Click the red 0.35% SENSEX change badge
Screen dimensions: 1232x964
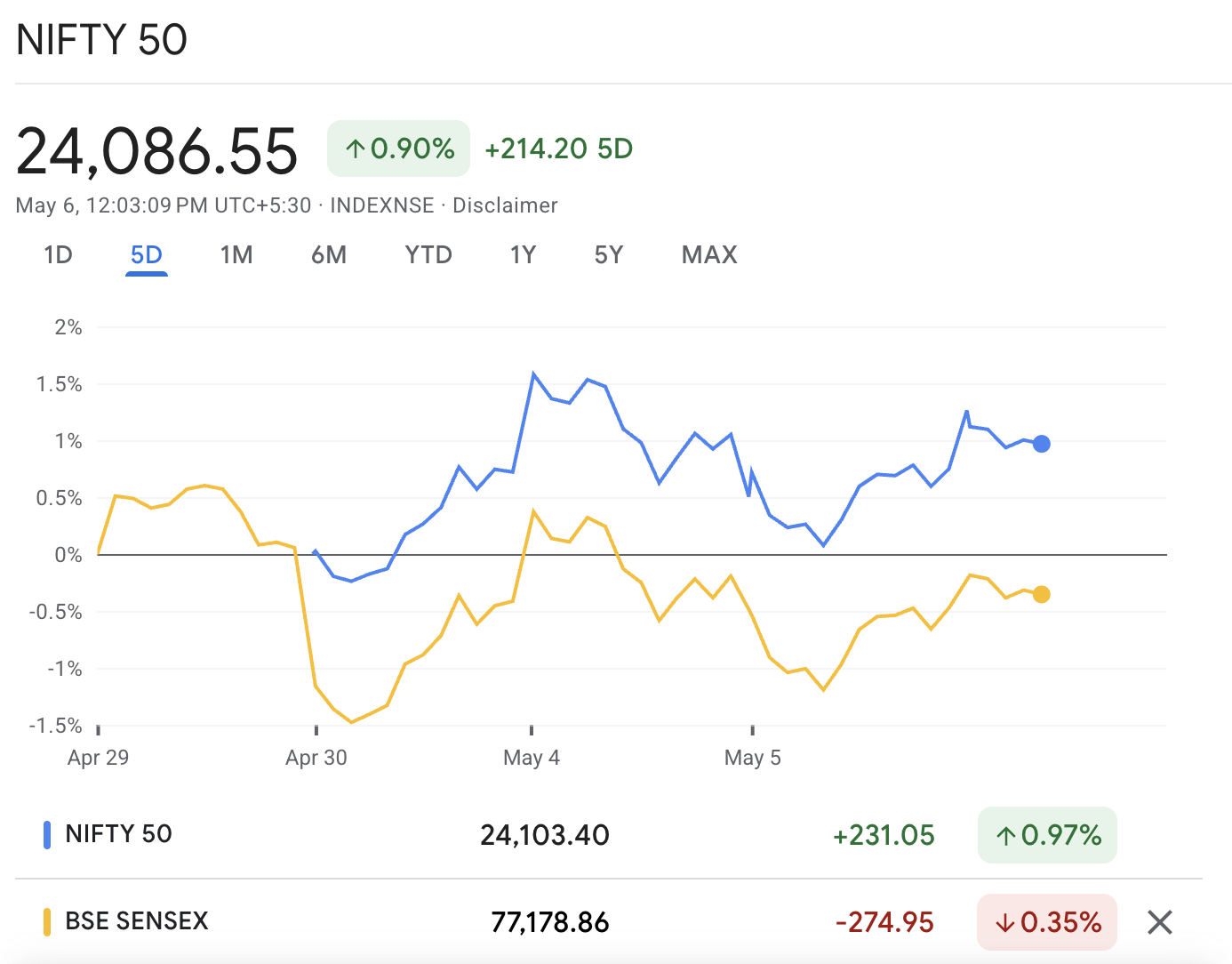1047,922
